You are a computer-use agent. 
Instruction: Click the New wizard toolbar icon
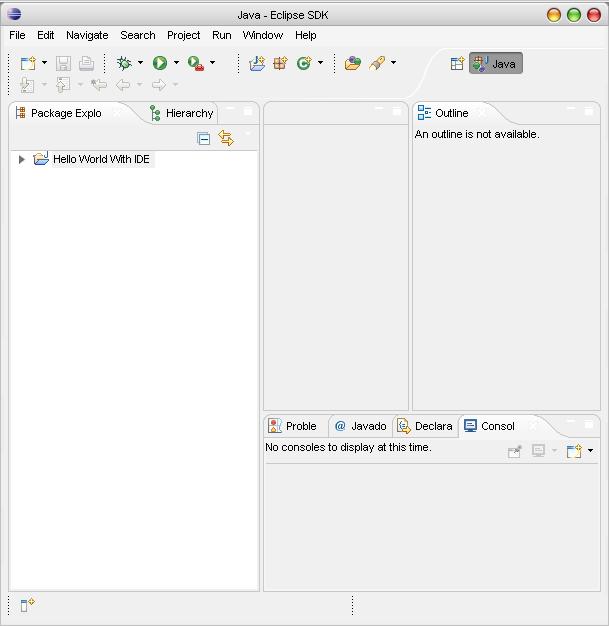pyautogui.click(x=28, y=63)
